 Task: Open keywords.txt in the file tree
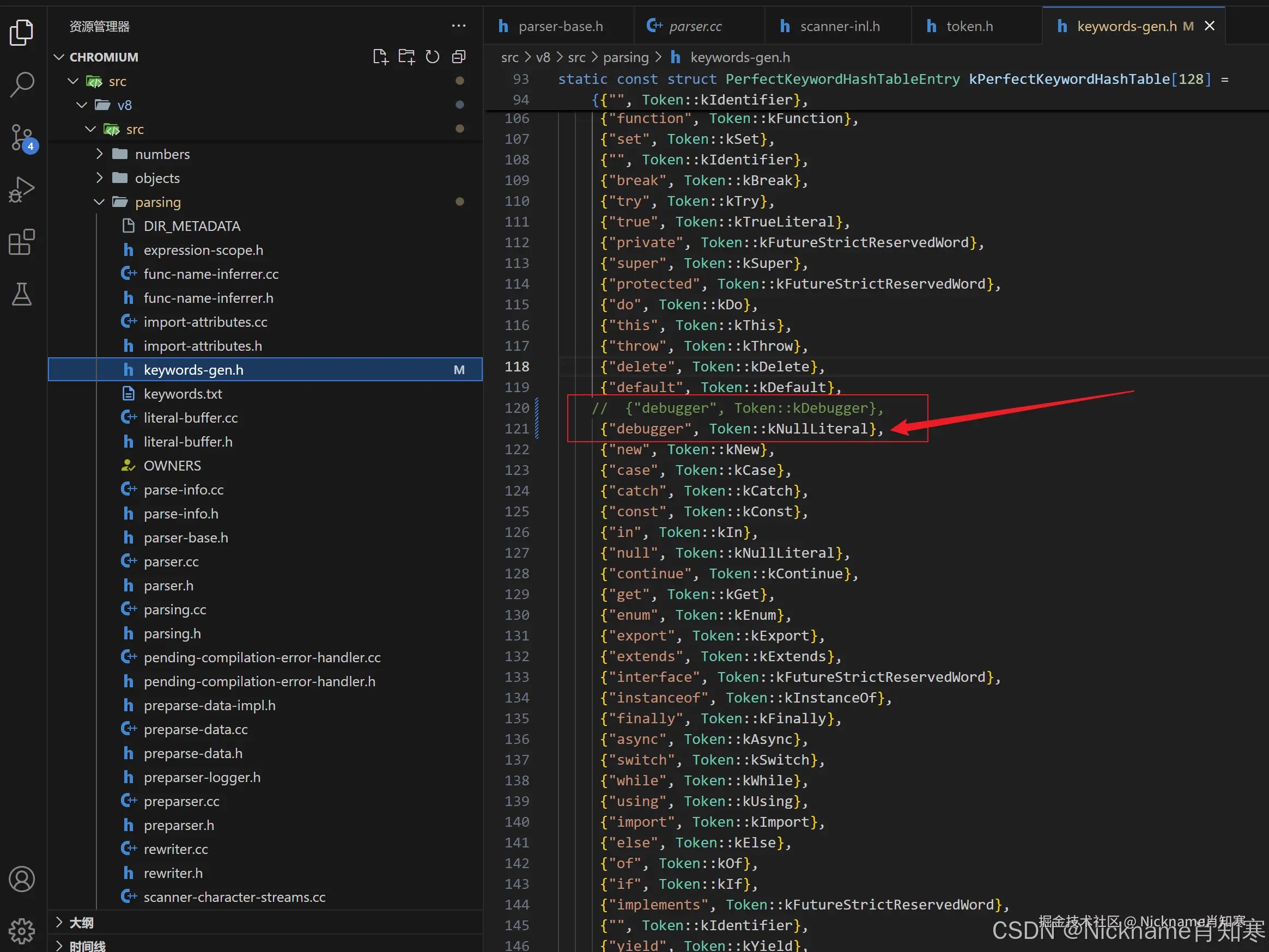183,394
